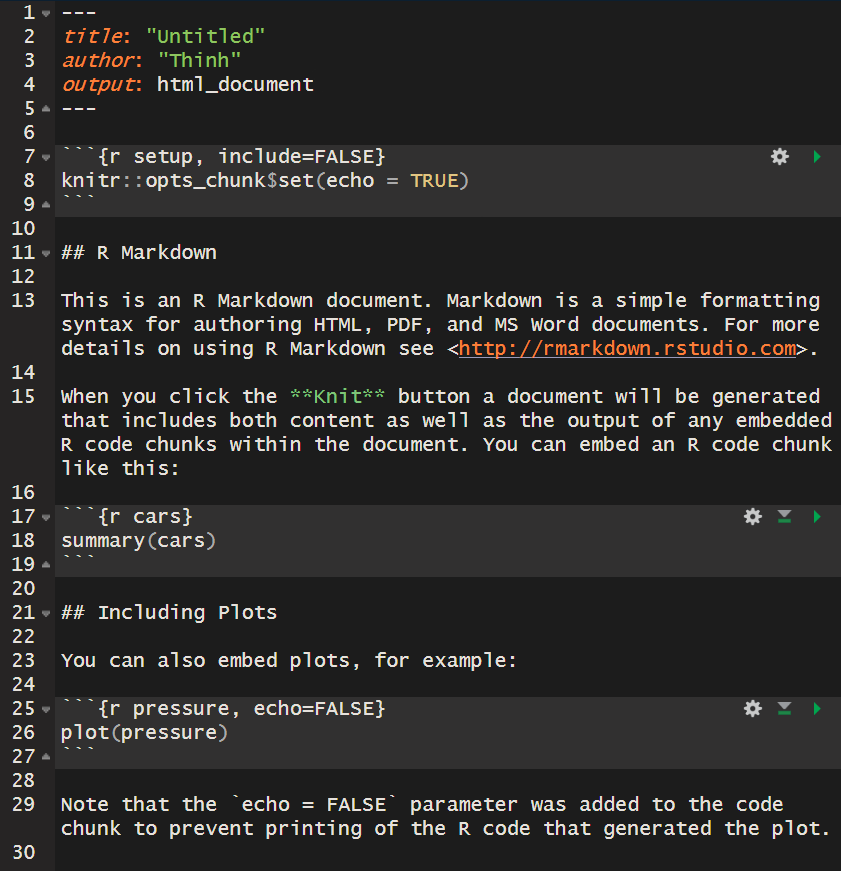This screenshot has height=871, width=841.
Task: Open chunk options gear for cars chunk
Action: [x=753, y=516]
